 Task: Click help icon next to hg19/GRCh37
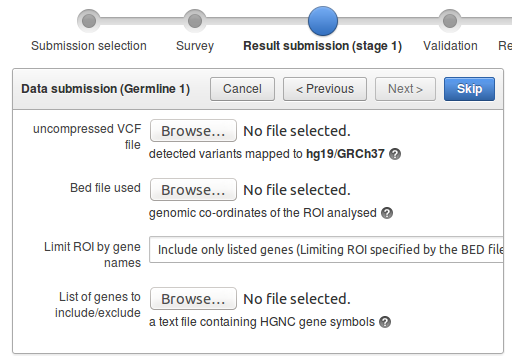[x=395, y=154]
